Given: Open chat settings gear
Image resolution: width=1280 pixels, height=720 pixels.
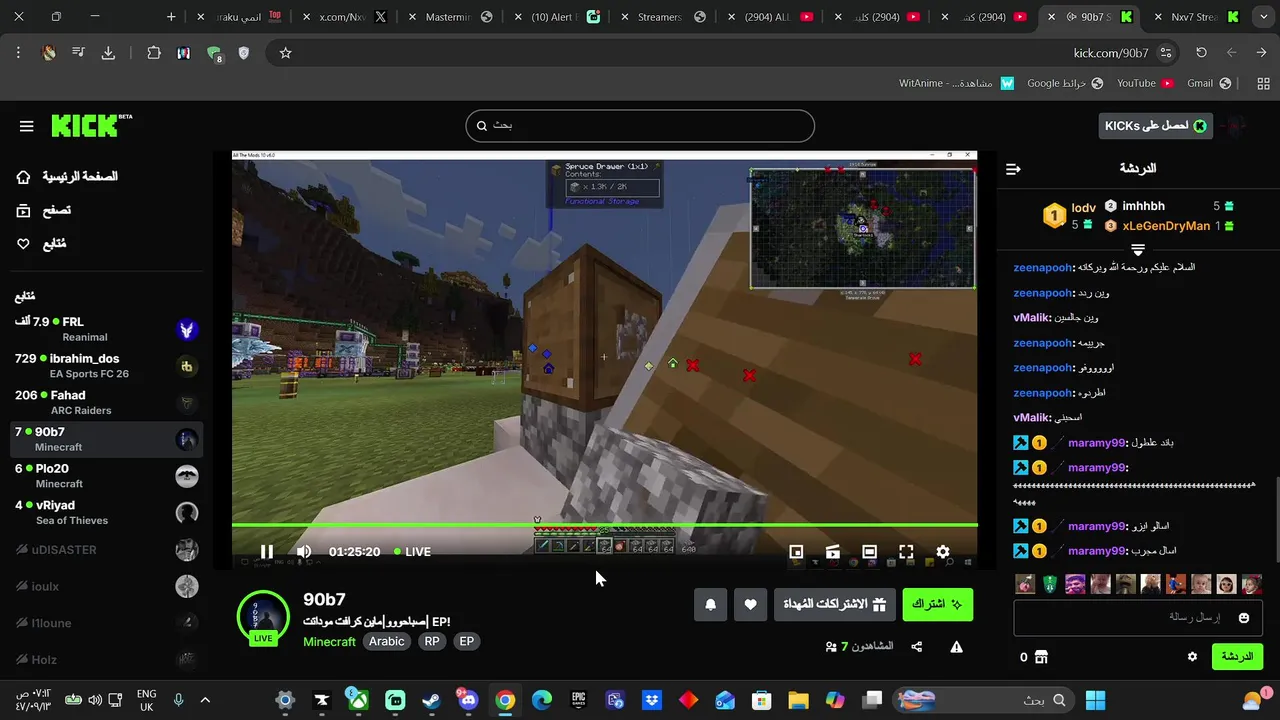Looking at the screenshot, I should point(1192,657).
